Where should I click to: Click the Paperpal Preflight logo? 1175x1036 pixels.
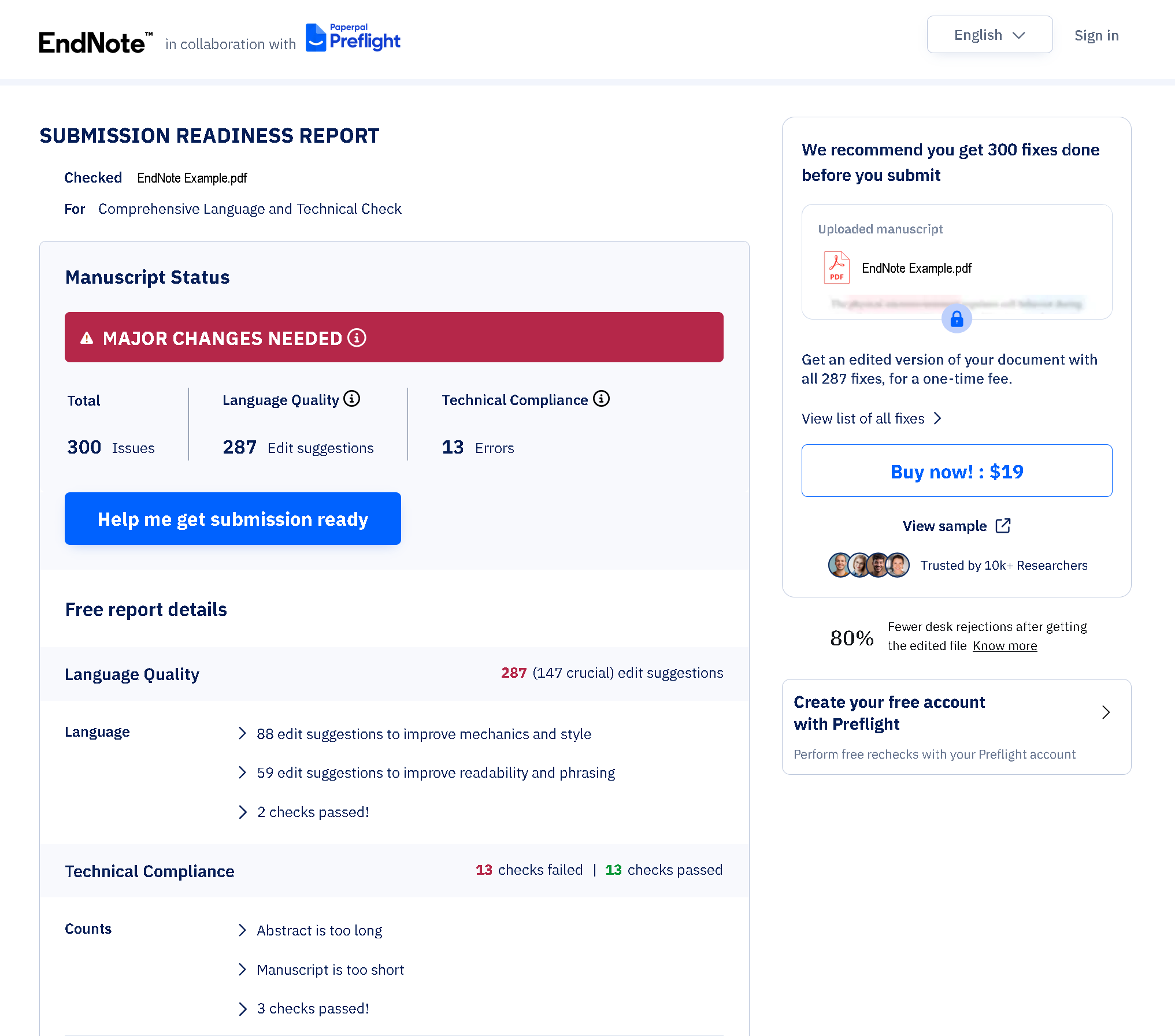point(353,37)
